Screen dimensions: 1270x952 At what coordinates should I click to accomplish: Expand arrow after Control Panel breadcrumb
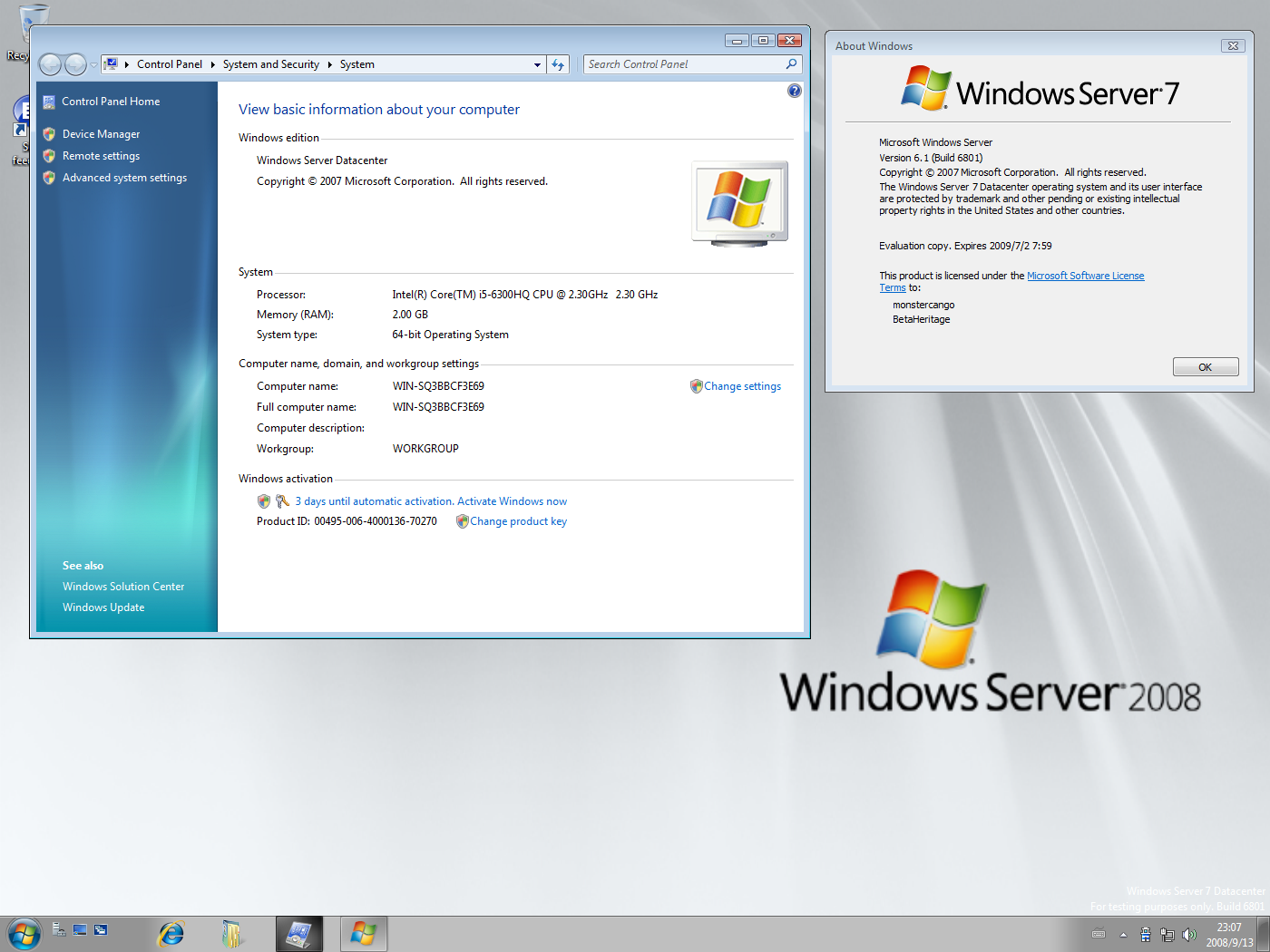212,64
